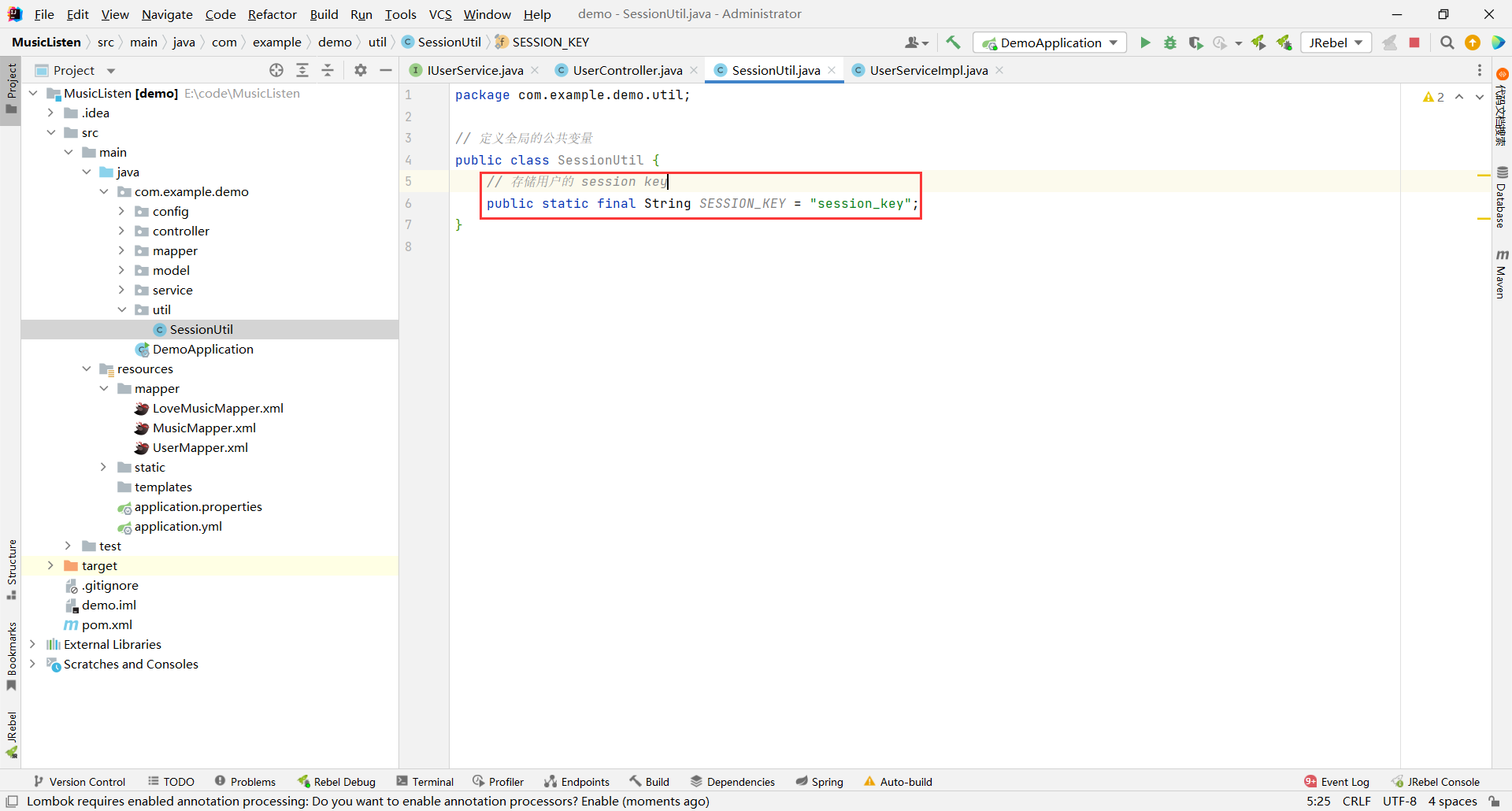
Task: Open Database tool window
Action: pyautogui.click(x=1502, y=197)
